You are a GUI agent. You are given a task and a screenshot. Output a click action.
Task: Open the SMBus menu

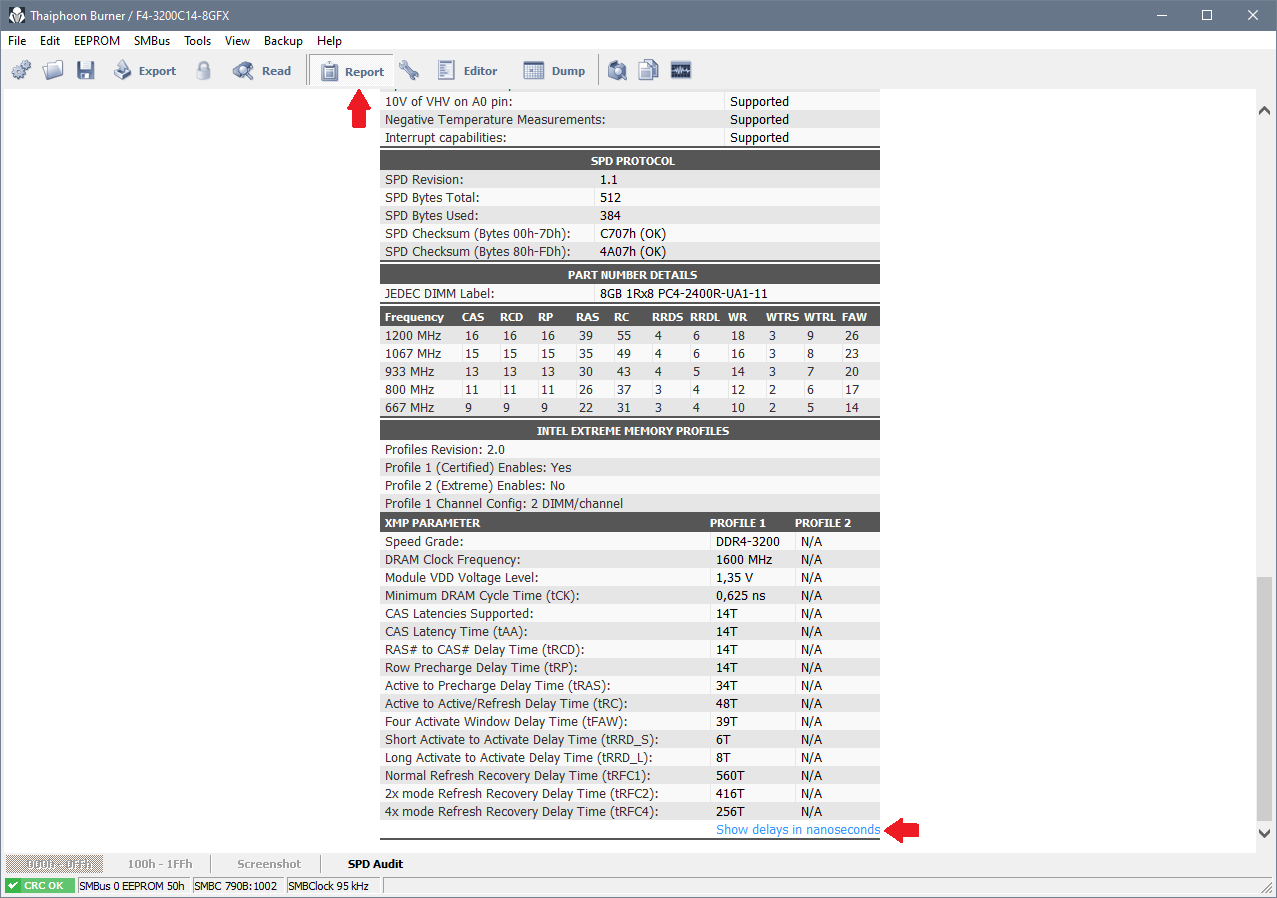tap(152, 41)
